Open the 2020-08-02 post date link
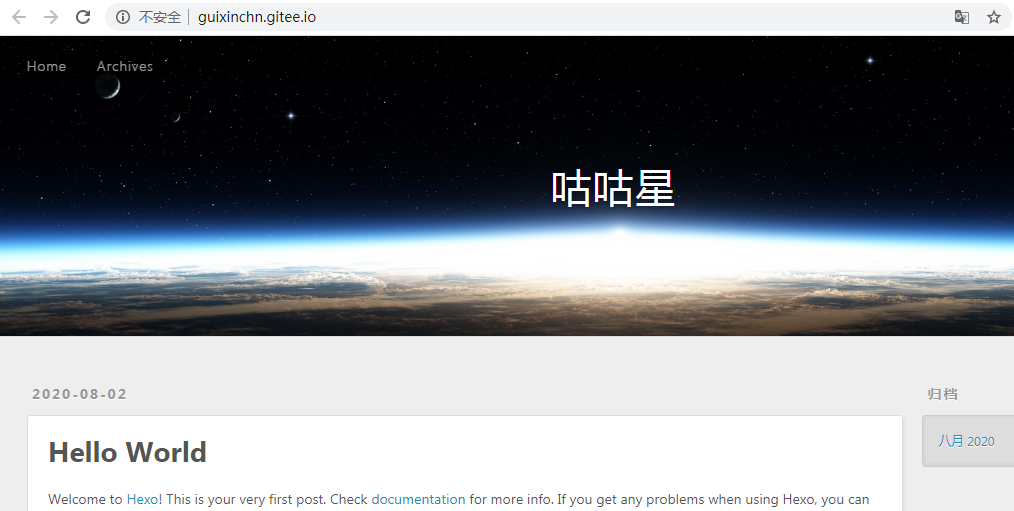This screenshot has height=511, width=1014. tap(80, 394)
